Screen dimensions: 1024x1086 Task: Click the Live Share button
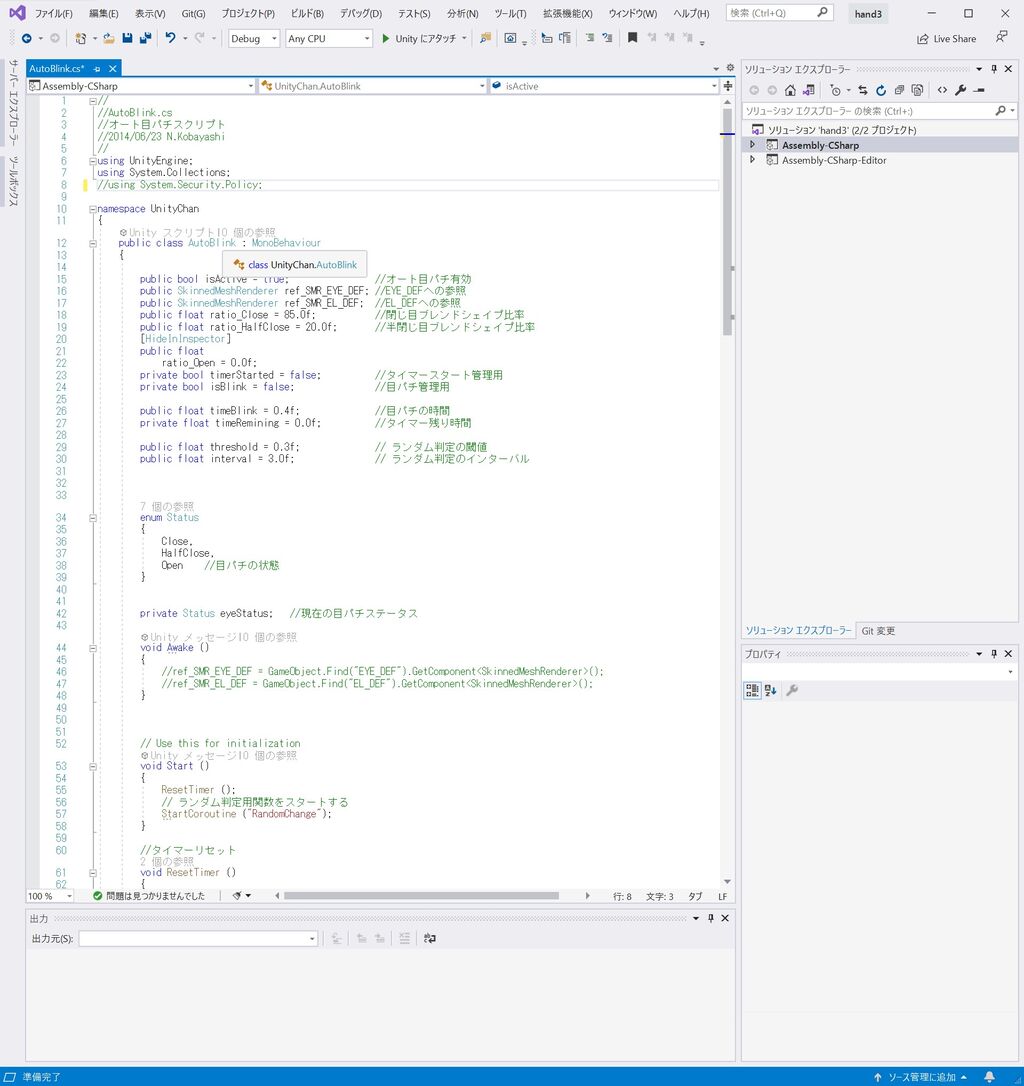click(x=946, y=39)
